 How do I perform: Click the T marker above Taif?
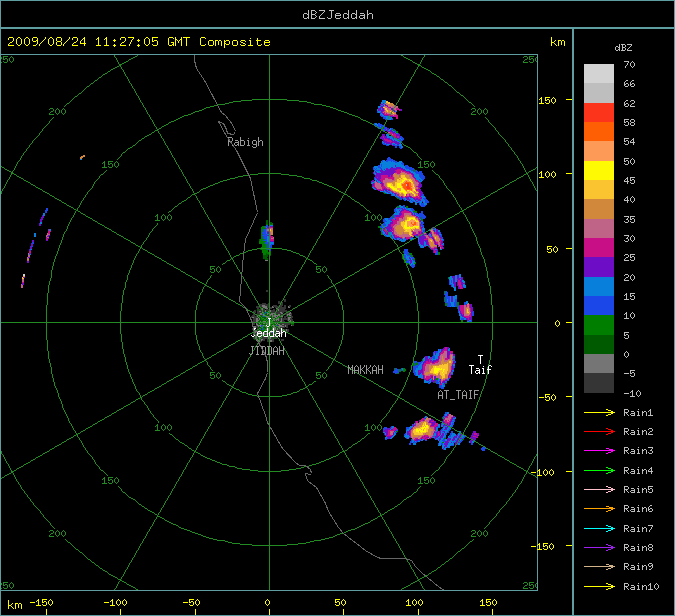[480, 359]
